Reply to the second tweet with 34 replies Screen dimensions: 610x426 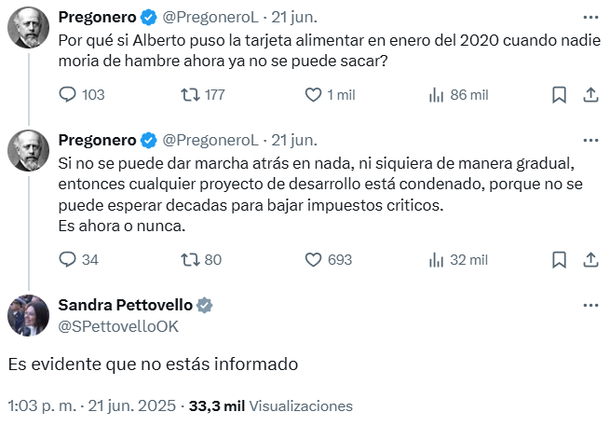click(x=69, y=259)
